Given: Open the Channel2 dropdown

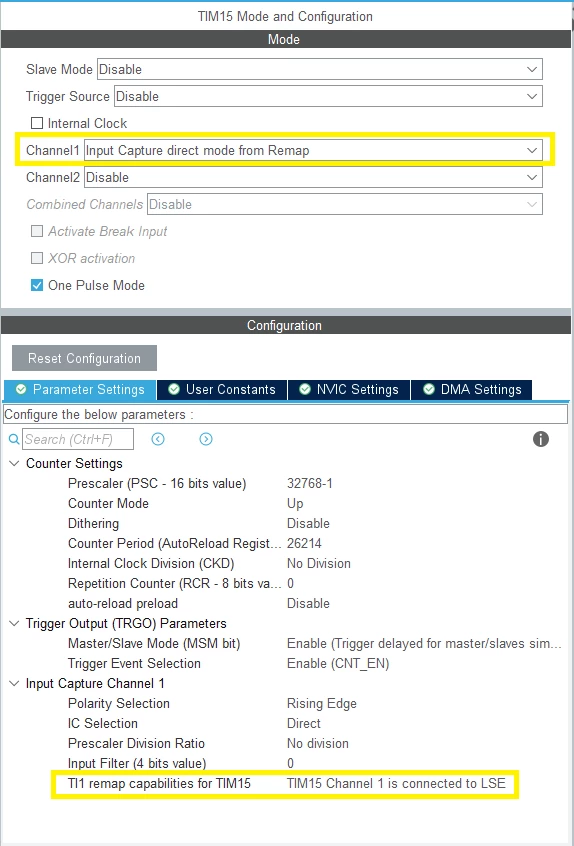Looking at the screenshot, I should click(x=313, y=177).
